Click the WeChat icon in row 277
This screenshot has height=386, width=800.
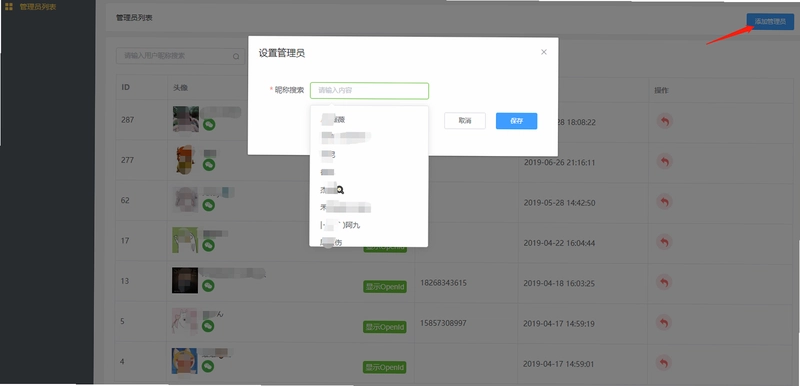pyautogui.click(x=209, y=165)
